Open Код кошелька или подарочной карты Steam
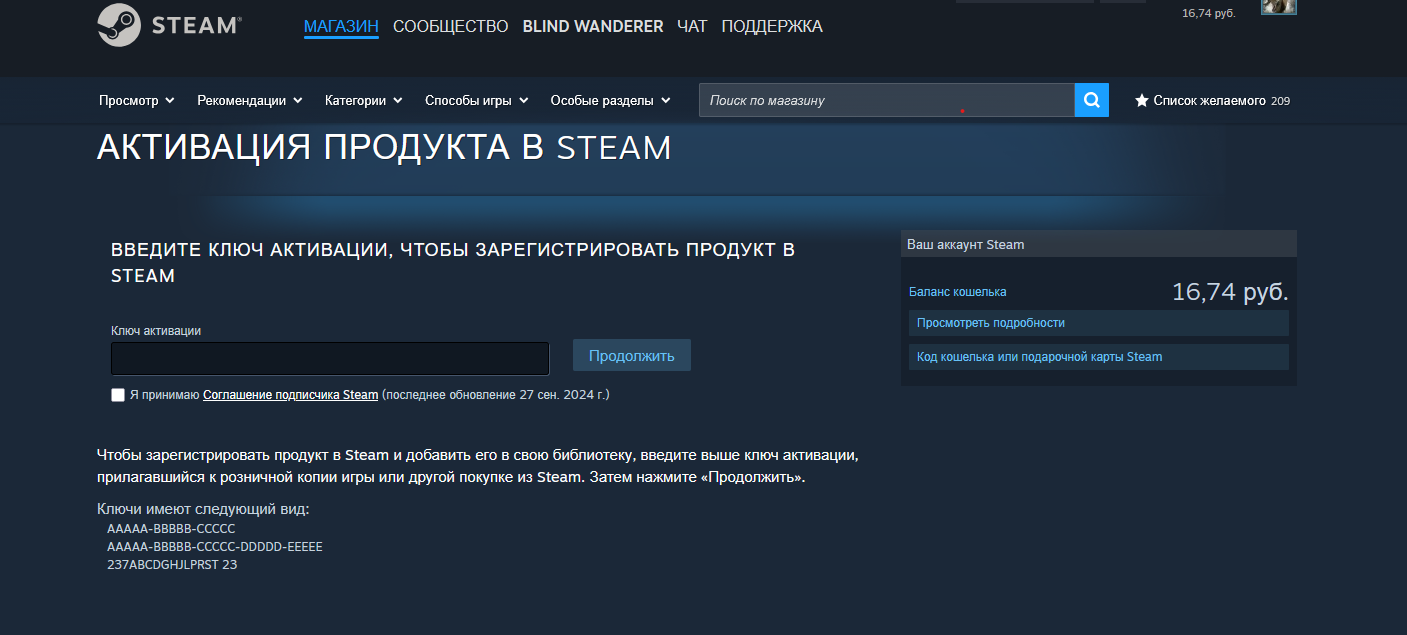This screenshot has height=635, width=1407. pyautogui.click(x=1039, y=357)
